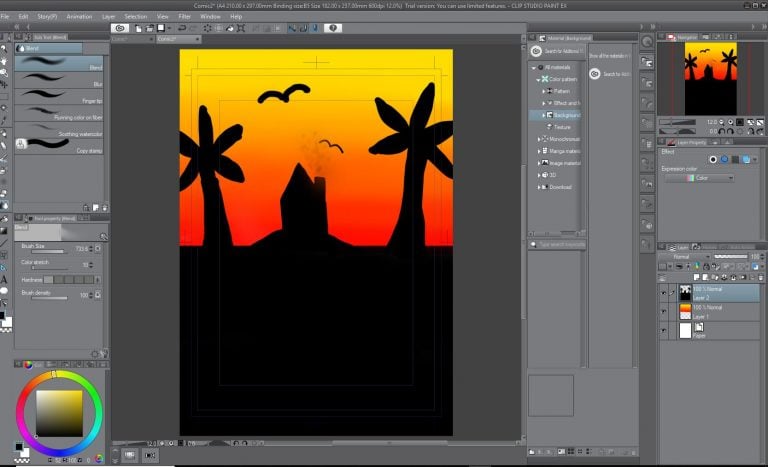Pick the Copy stamp sub tool

[58, 144]
